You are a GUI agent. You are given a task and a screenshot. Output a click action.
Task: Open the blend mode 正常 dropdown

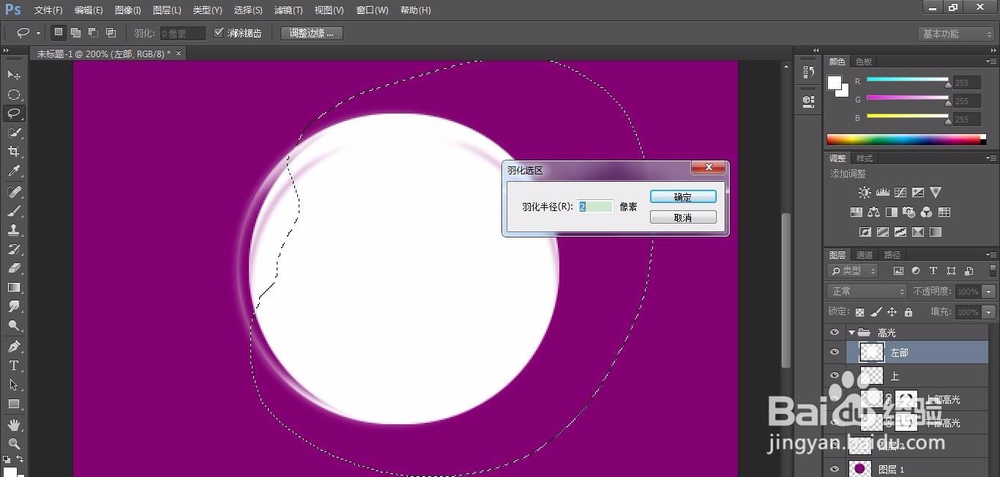(867, 291)
